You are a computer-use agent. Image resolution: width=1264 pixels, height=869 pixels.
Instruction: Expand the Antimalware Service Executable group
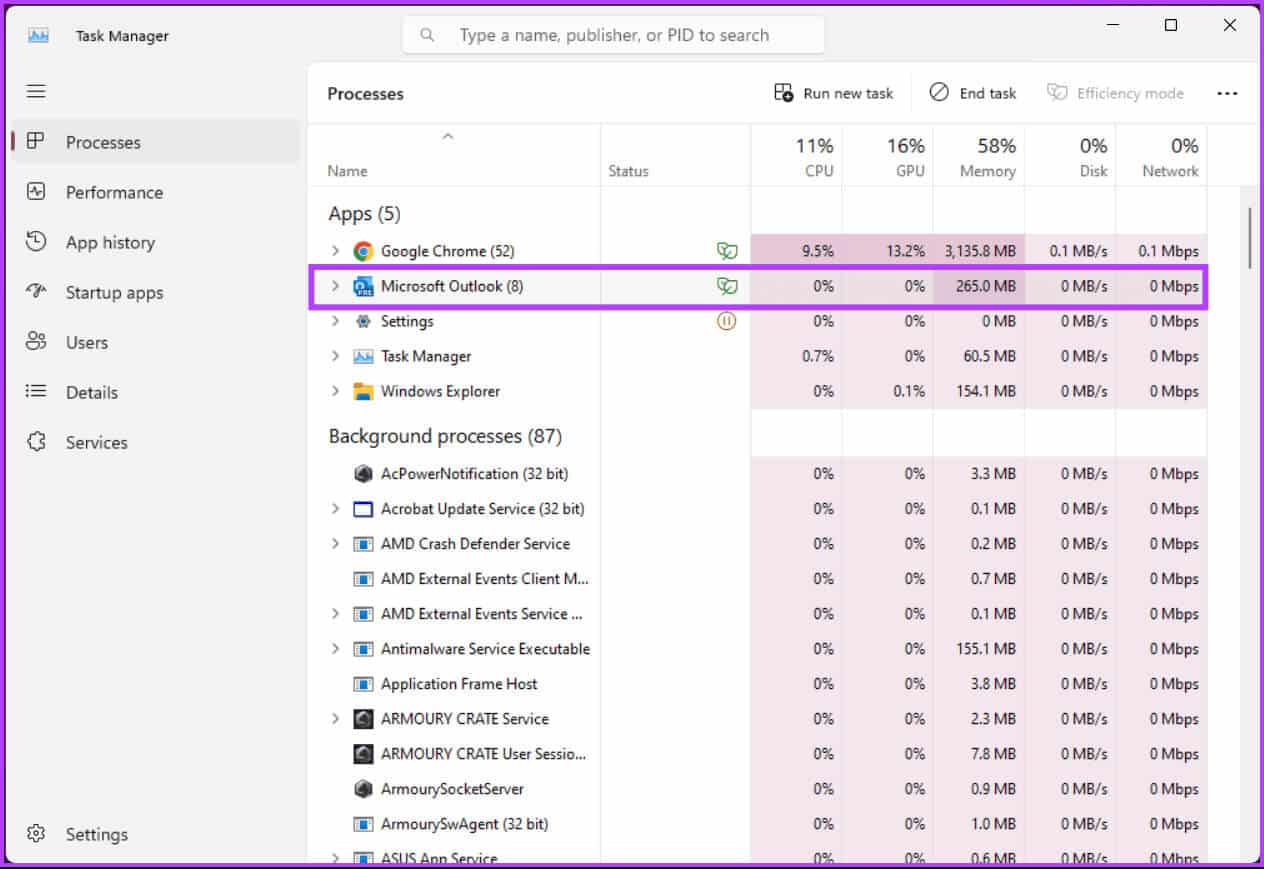point(335,649)
